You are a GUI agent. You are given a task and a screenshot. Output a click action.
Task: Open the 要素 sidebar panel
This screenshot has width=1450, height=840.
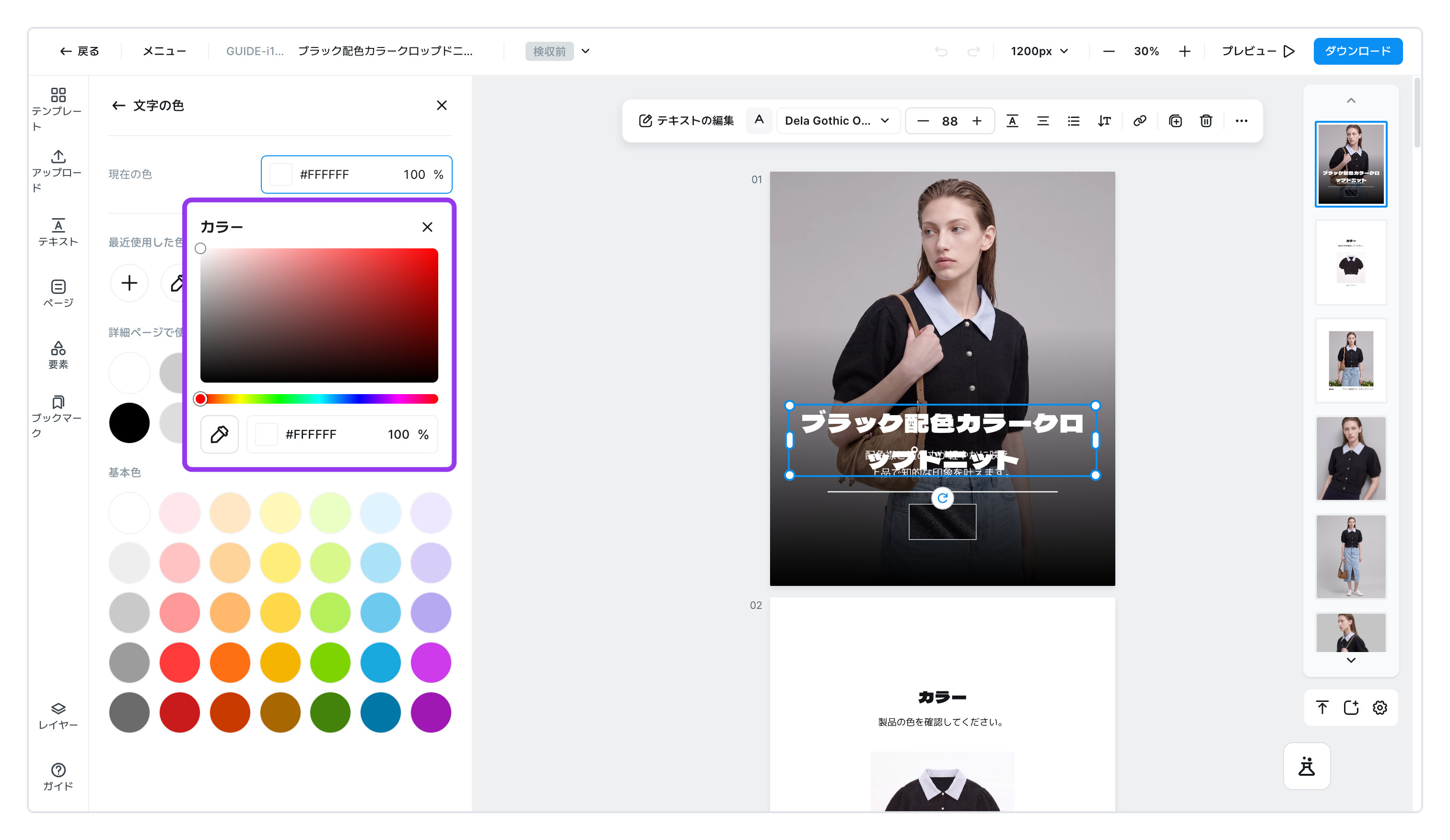(58, 354)
